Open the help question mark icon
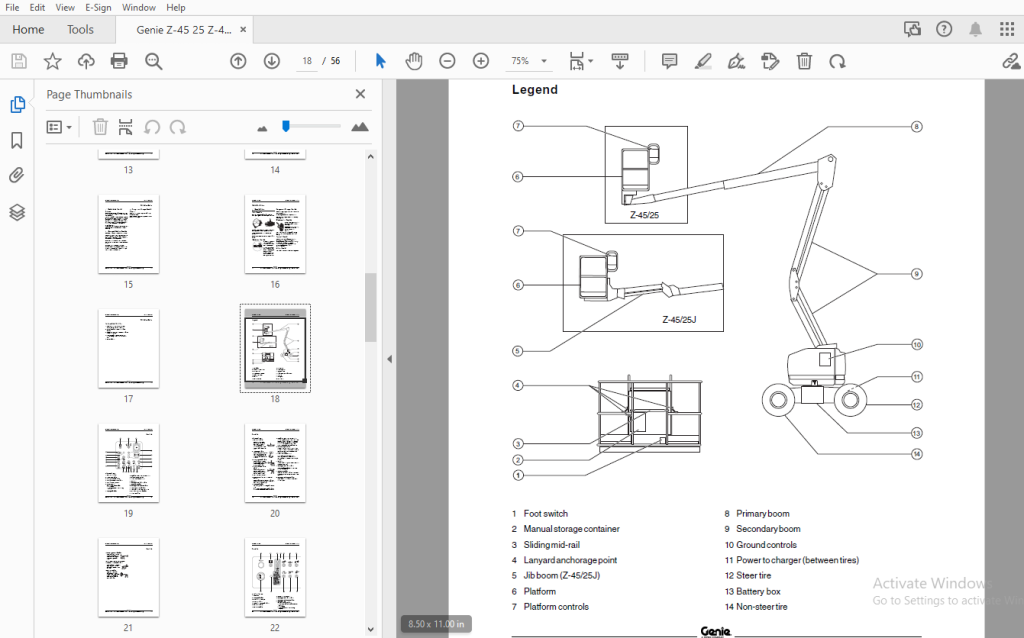Image resolution: width=1024 pixels, height=638 pixels. pos(944,29)
